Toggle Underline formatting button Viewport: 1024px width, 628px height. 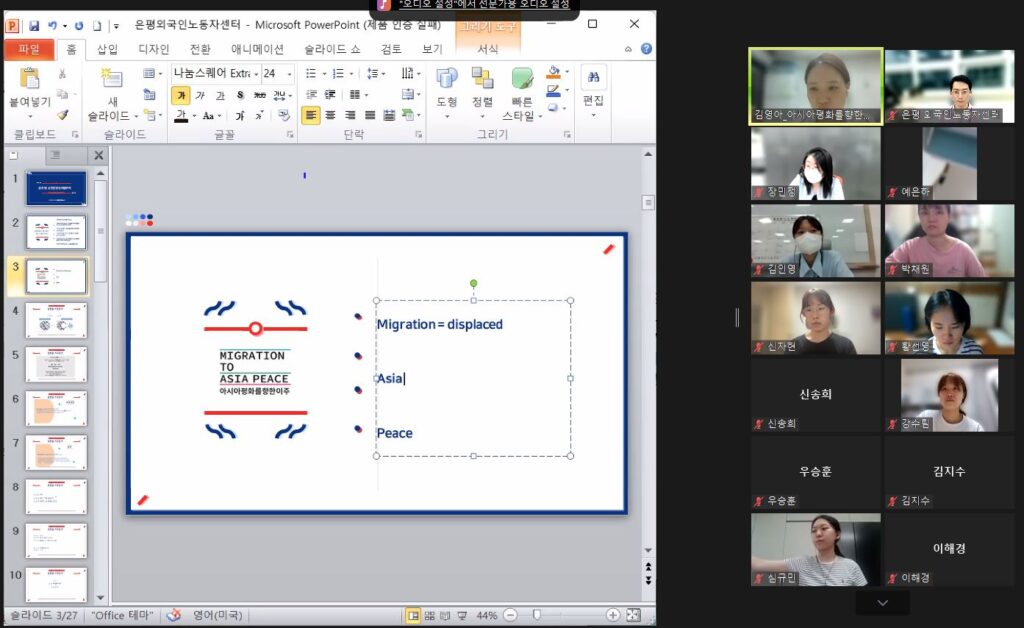click(220, 95)
